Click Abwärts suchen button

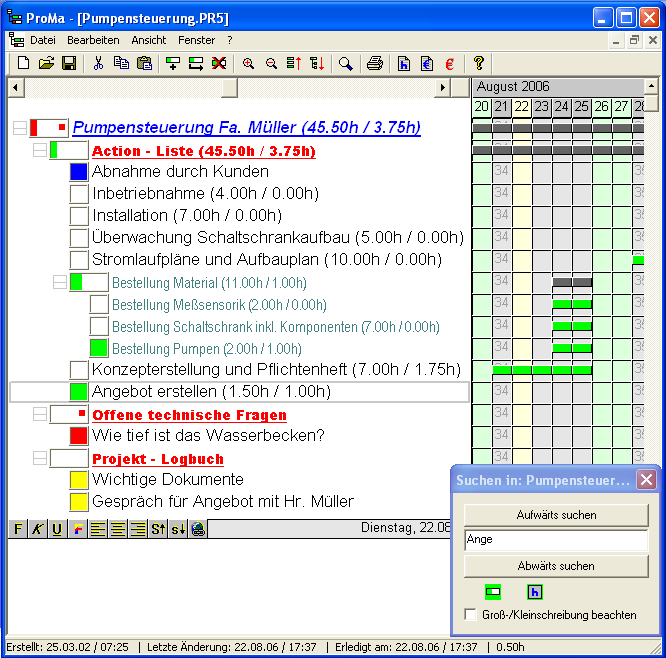(556, 566)
